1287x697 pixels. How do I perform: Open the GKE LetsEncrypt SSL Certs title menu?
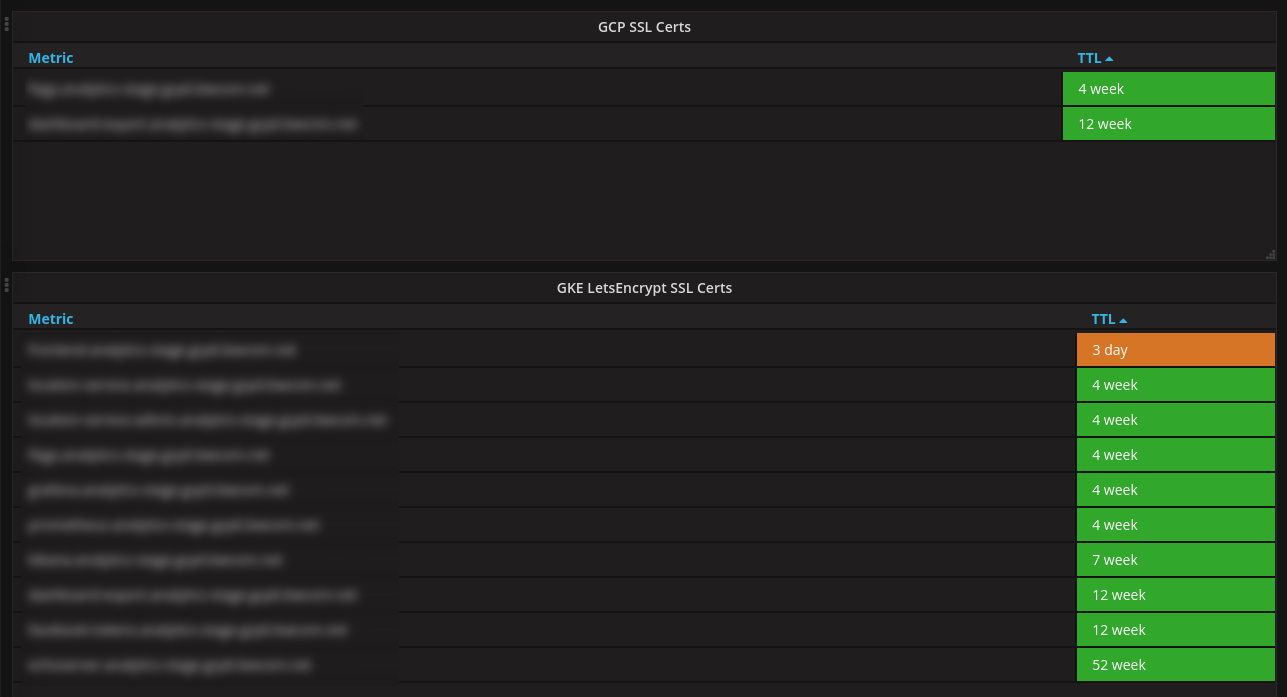coord(644,288)
